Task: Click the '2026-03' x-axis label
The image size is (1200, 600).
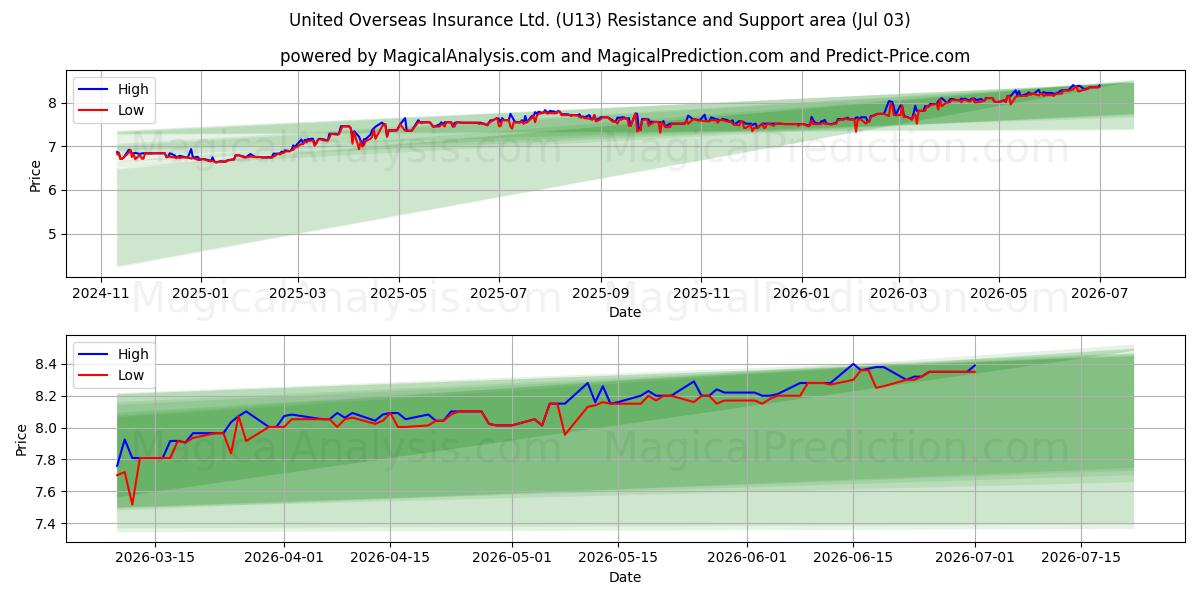Action: 898,294
